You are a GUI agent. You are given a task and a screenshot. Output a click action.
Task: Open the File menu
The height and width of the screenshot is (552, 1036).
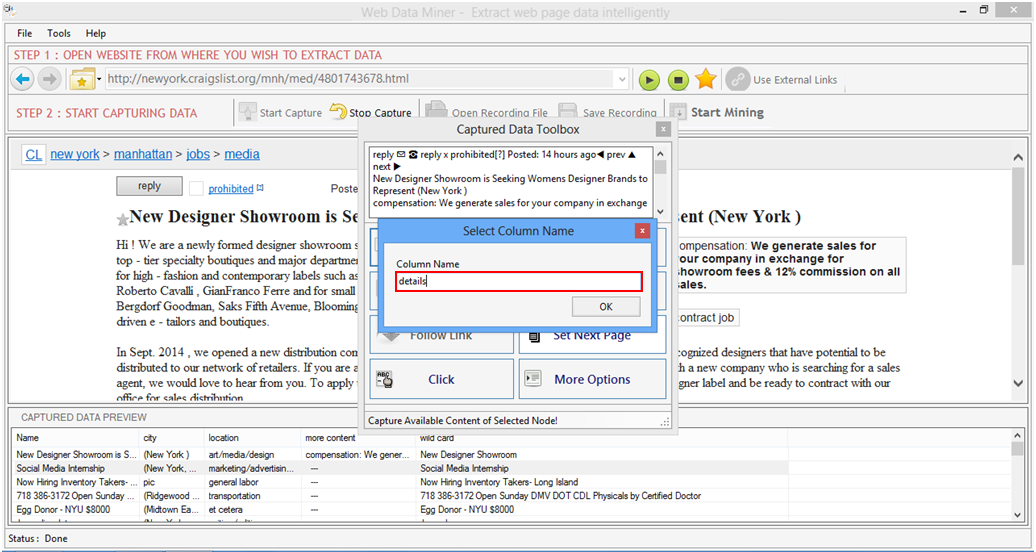[x=24, y=33]
